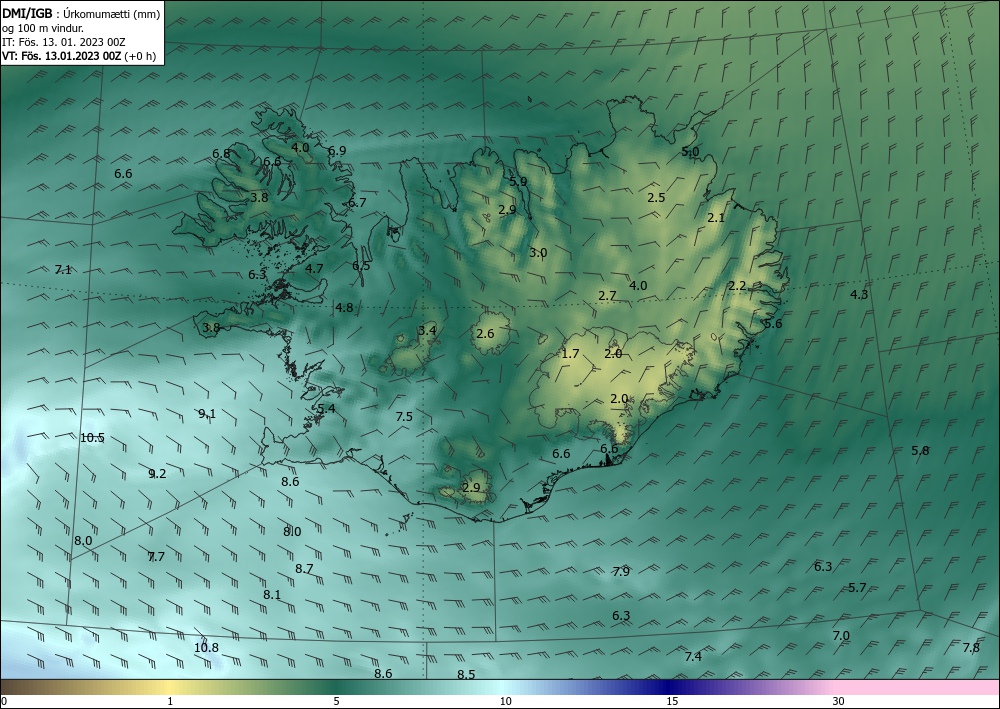
Task: Click the '10' label on the color scale
Action: pos(505,702)
